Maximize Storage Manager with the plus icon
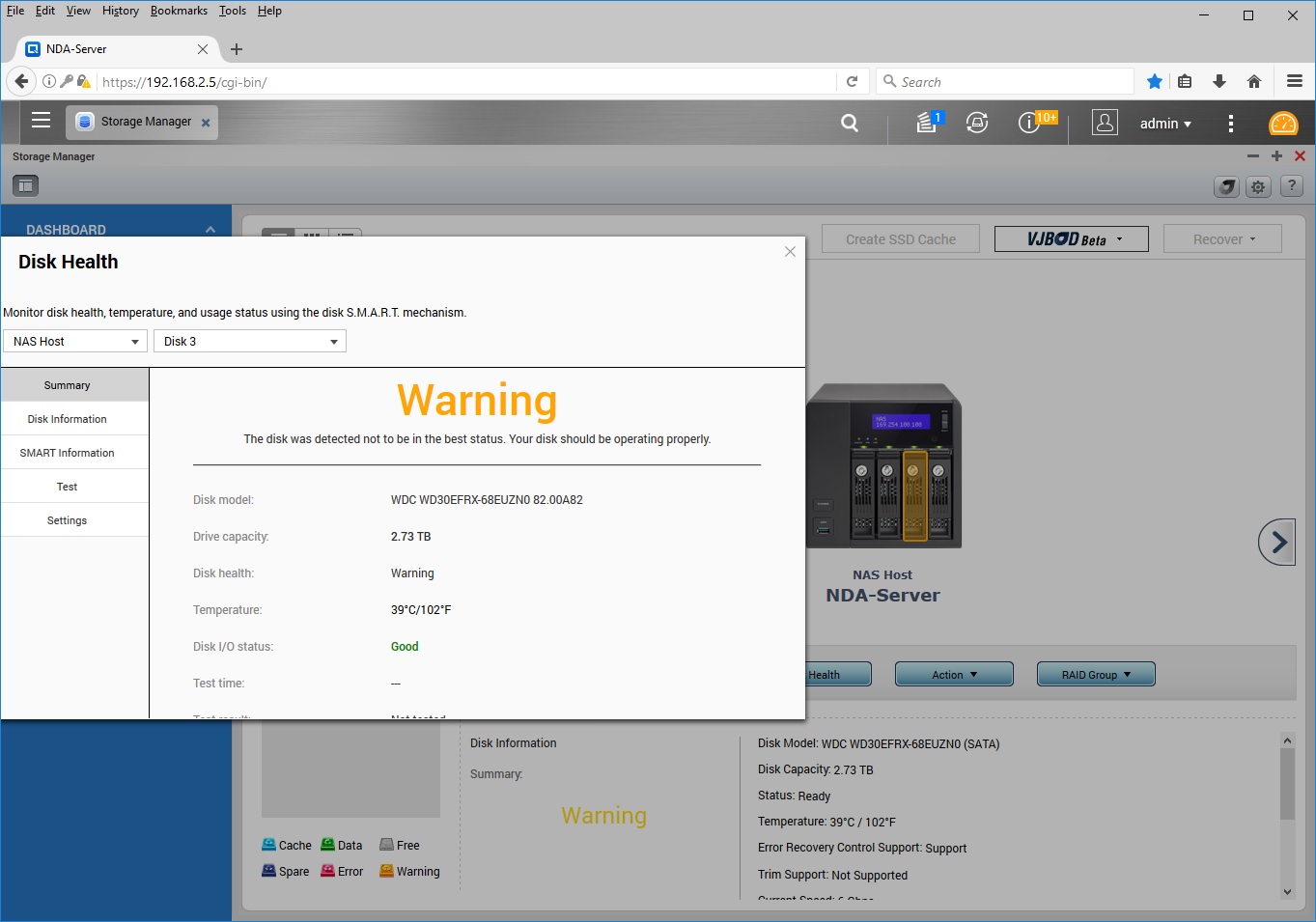1316x922 pixels. coord(1276,155)
